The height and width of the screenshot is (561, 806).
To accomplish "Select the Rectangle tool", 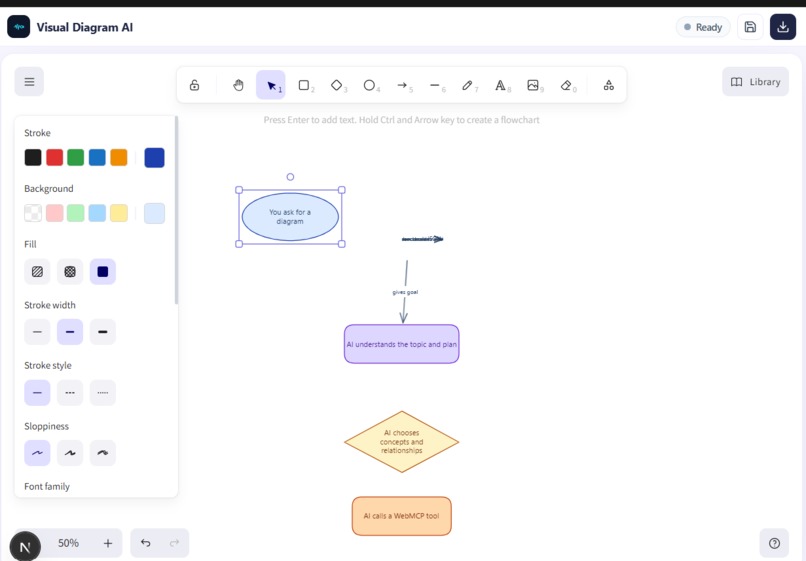I will pos(304,85).
